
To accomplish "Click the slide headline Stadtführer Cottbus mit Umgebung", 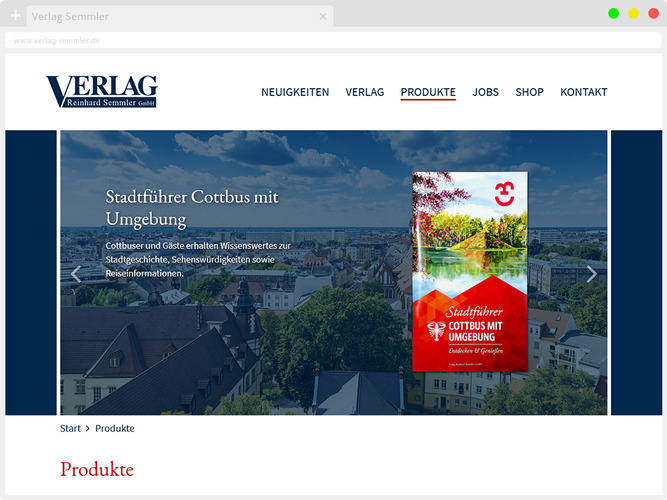I will tap(192, 207).
